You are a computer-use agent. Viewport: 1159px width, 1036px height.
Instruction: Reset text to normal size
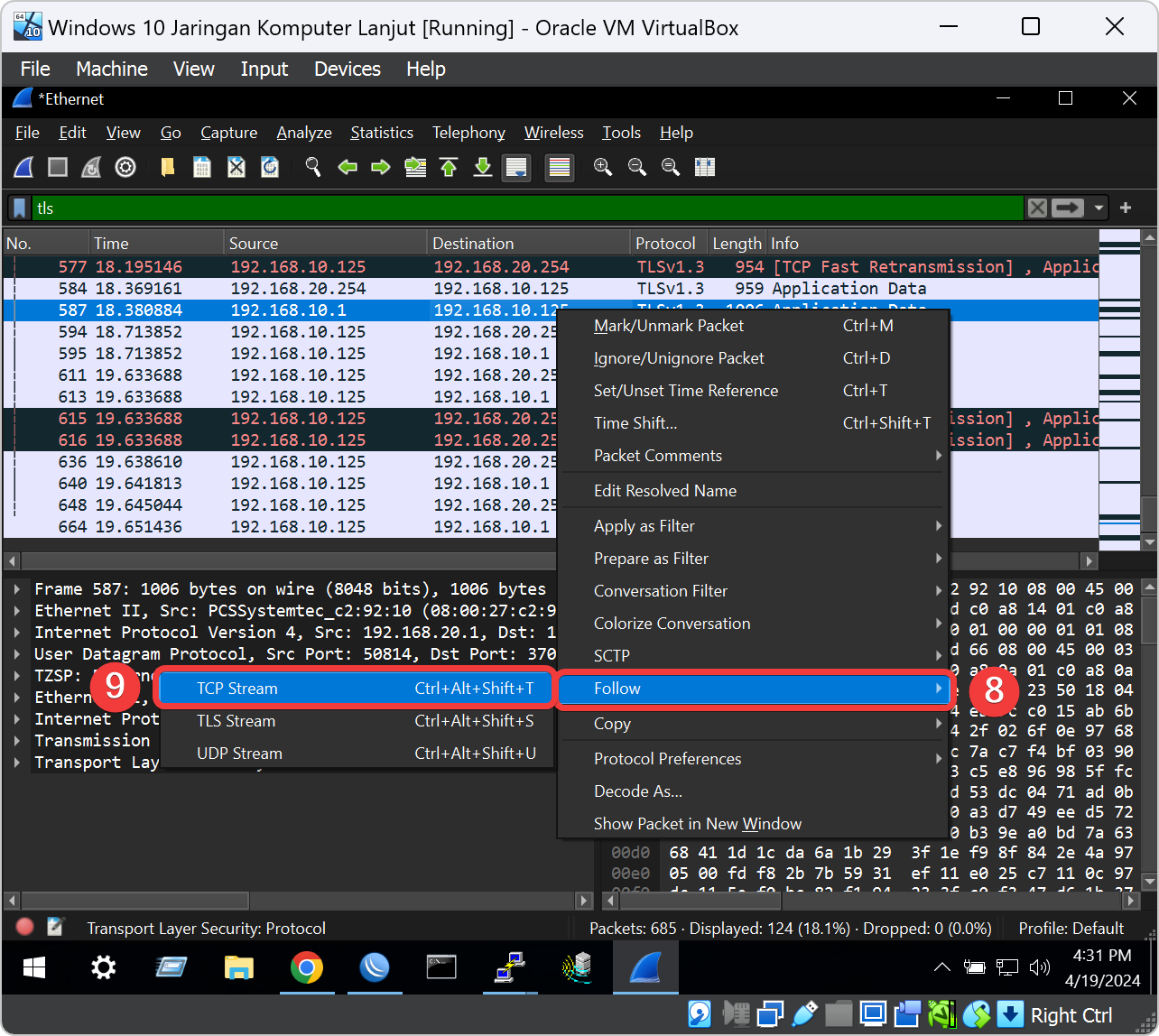[x=671, y=167]
